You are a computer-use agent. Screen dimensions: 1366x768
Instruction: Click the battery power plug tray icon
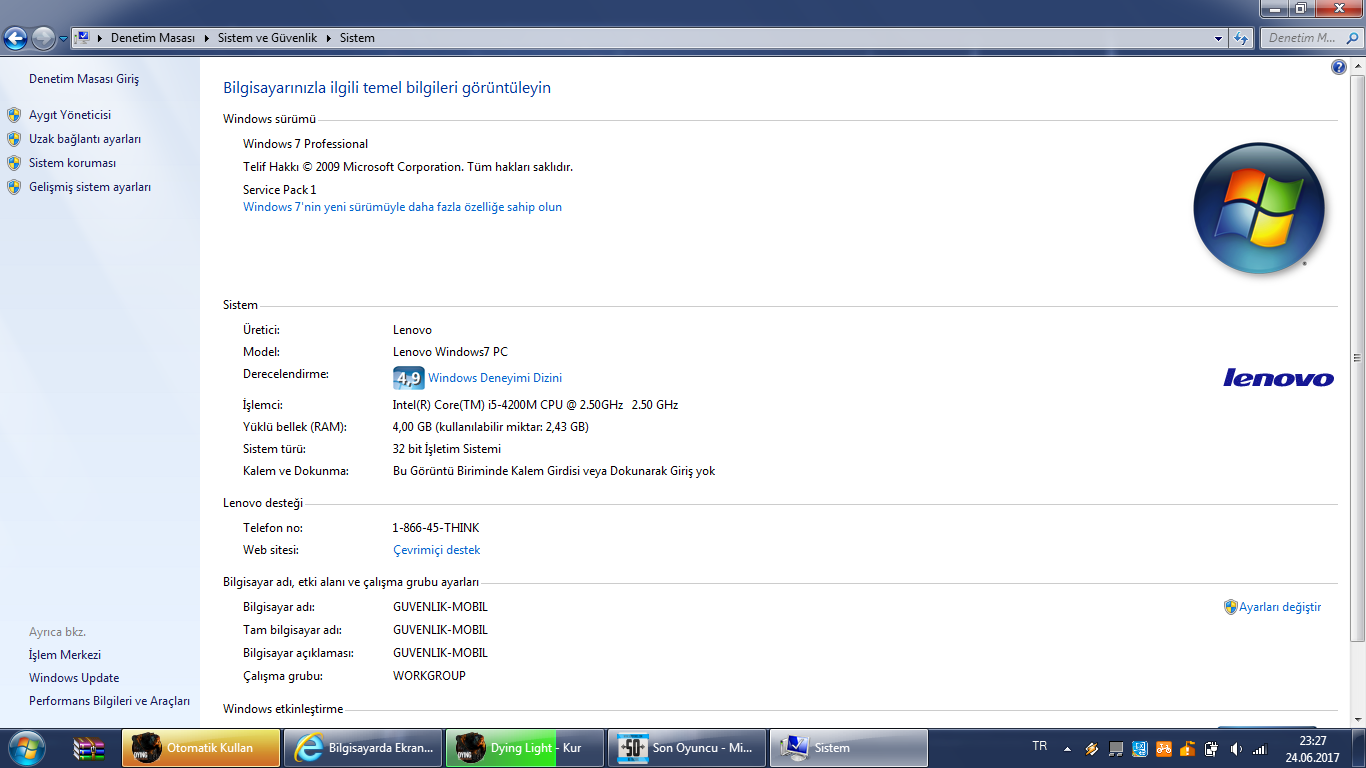(x=1212, y=748)
